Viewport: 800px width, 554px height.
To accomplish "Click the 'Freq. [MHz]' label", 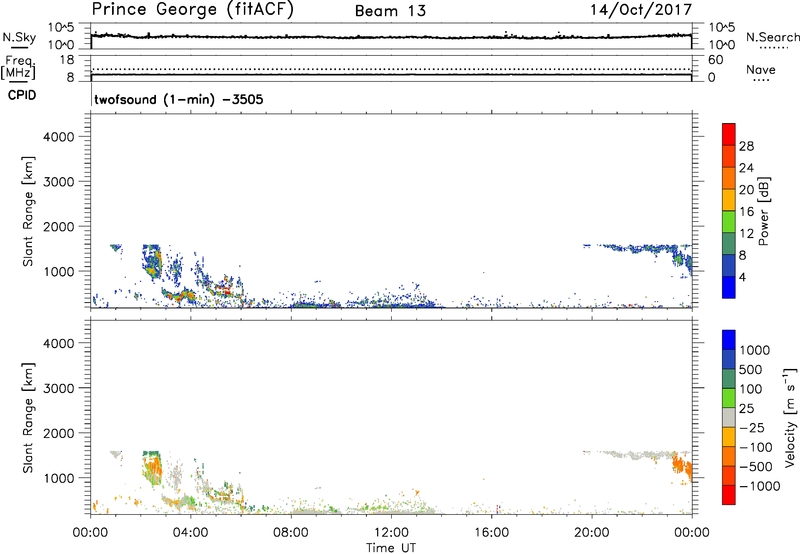I will (x=18, y=67).
